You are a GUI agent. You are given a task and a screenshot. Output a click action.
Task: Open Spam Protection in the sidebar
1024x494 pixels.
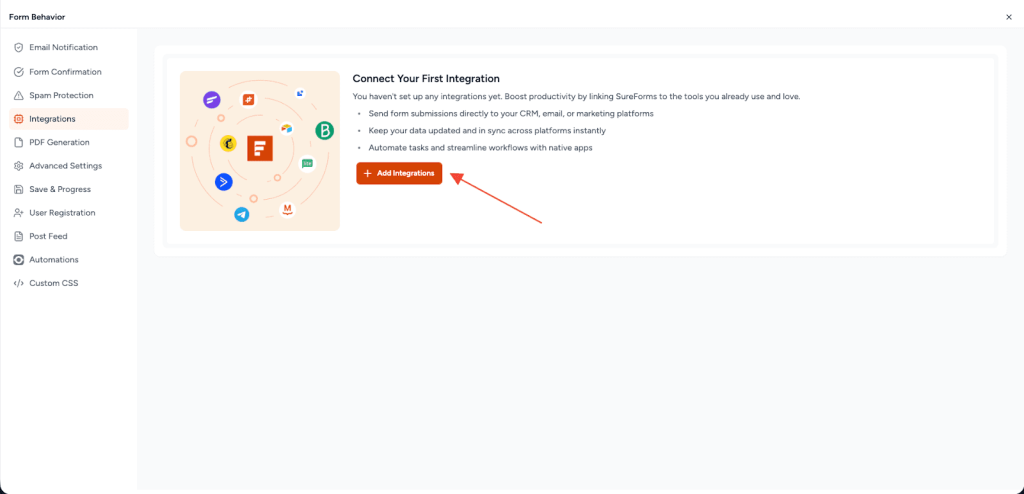(61, 95)
